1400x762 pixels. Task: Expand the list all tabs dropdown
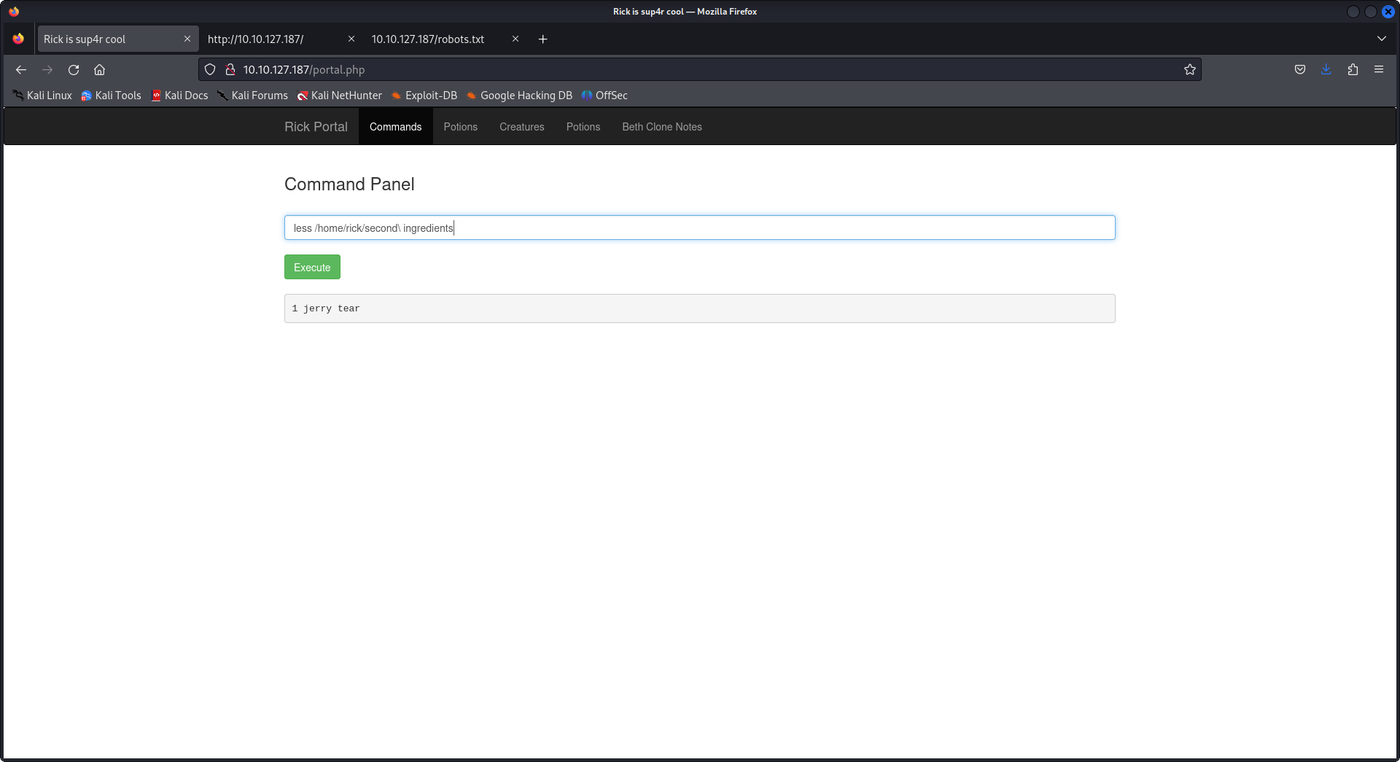coord(1382,39)
